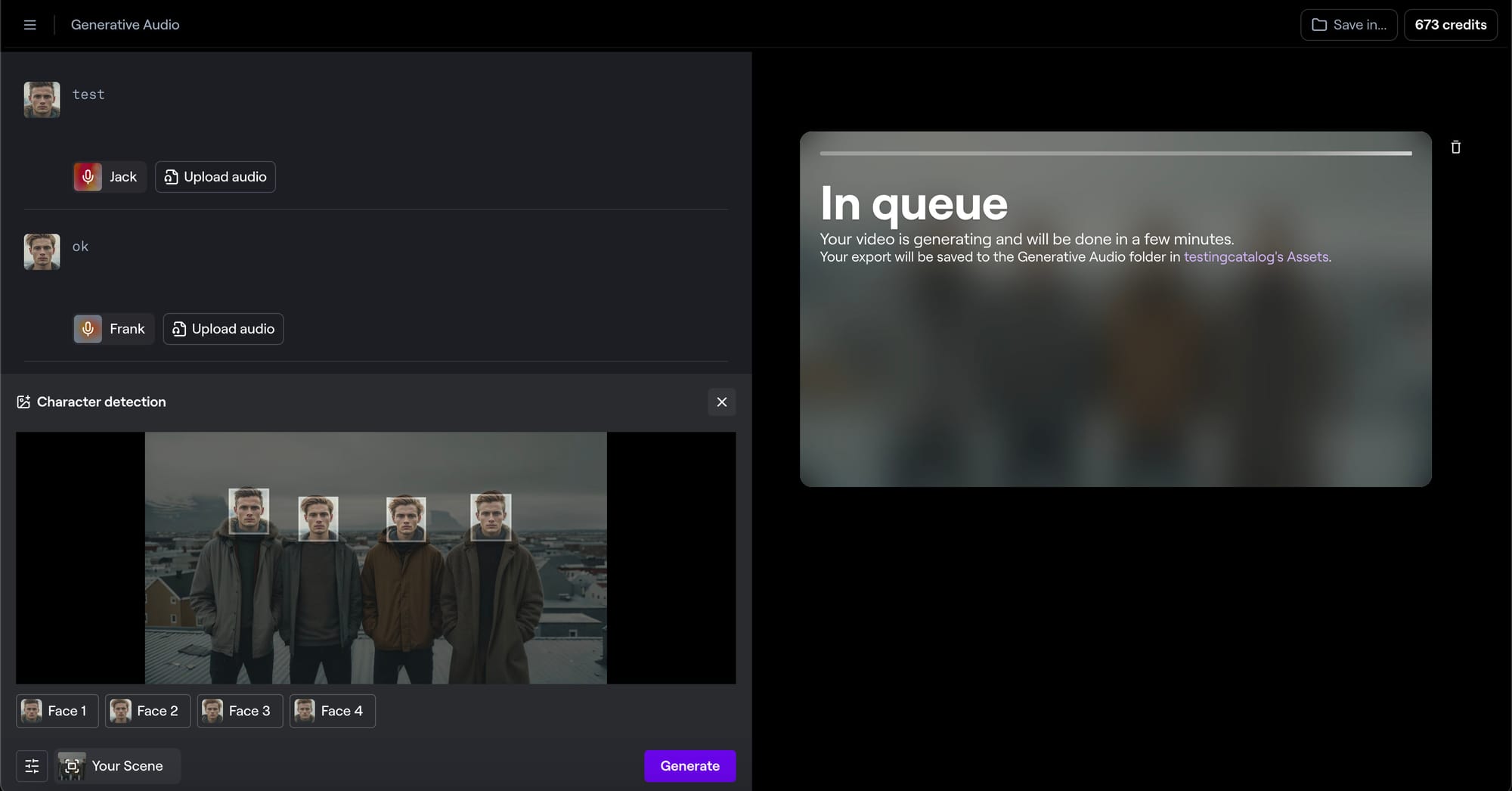Upload audio for the Frank line
This screenshot has width=1512, height=791.
pyautogui.click(x=223, y=329)
